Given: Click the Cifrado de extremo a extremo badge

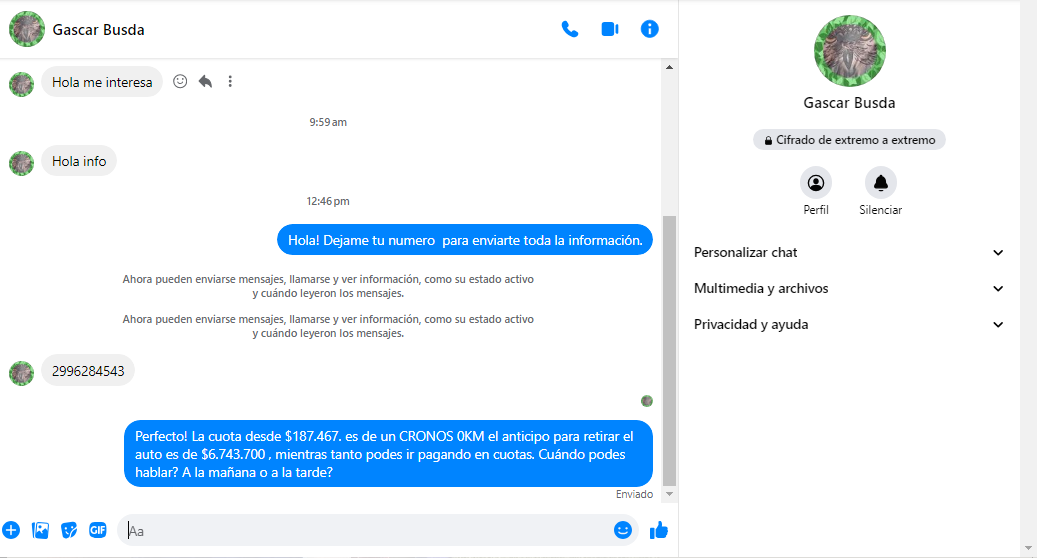Looking at the screenshot, I should 849,140.
